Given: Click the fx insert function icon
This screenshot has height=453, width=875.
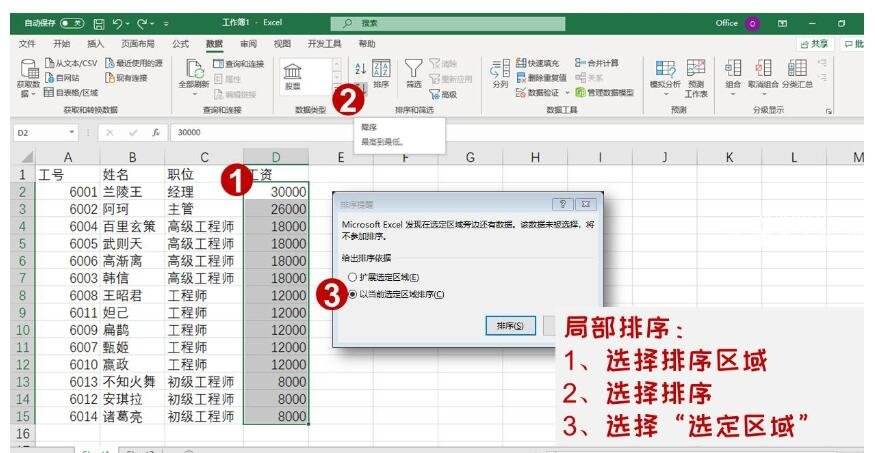Looking at the screenshot, I should [x=156, y=133].
